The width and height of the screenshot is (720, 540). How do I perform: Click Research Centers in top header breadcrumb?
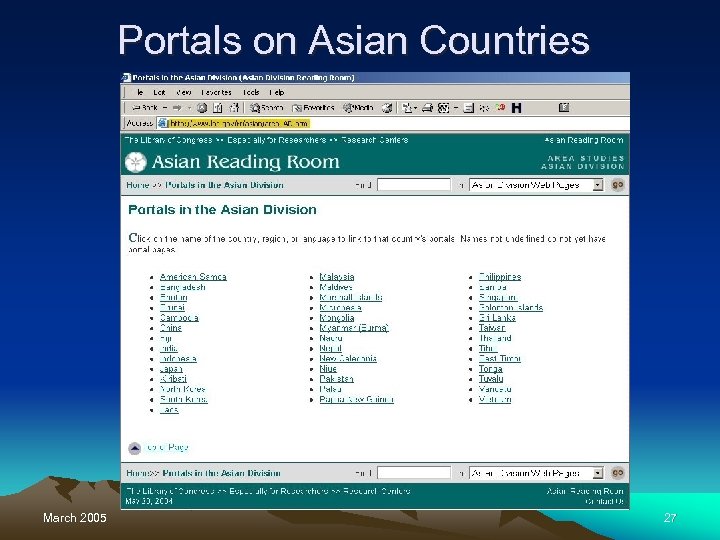point(375,140)
